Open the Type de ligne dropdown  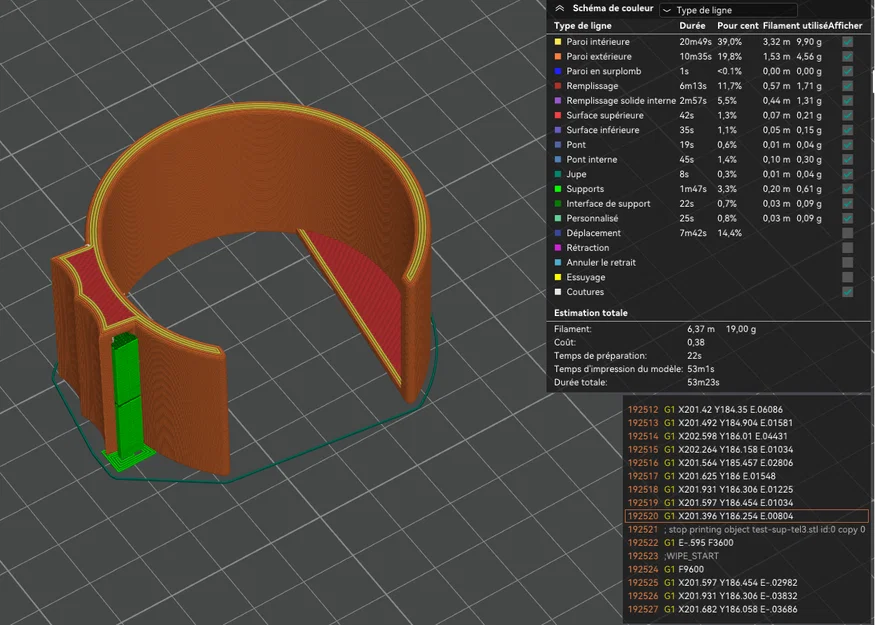728,10
